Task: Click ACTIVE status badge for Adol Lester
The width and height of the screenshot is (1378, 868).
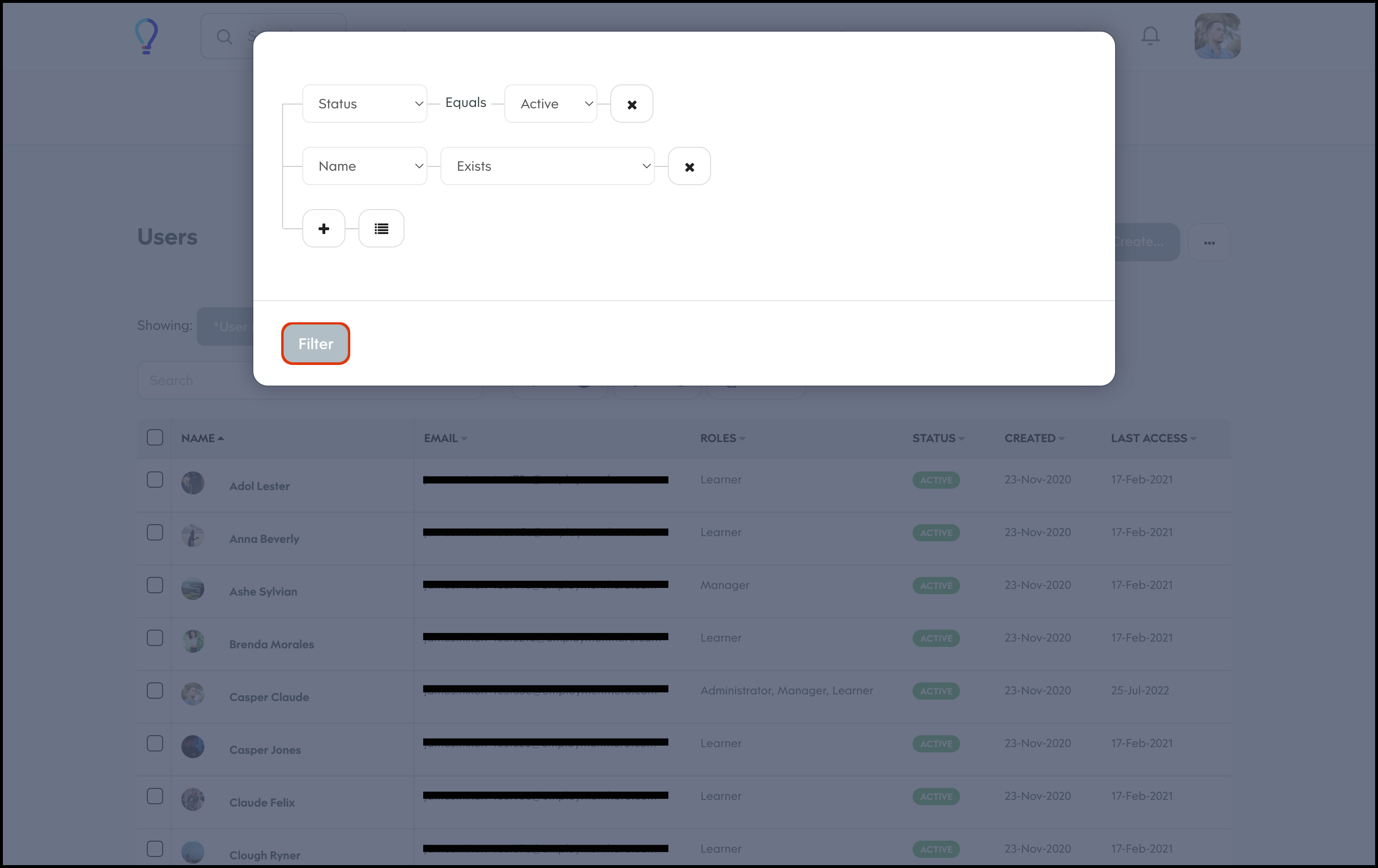Action: tap(936, 481)
